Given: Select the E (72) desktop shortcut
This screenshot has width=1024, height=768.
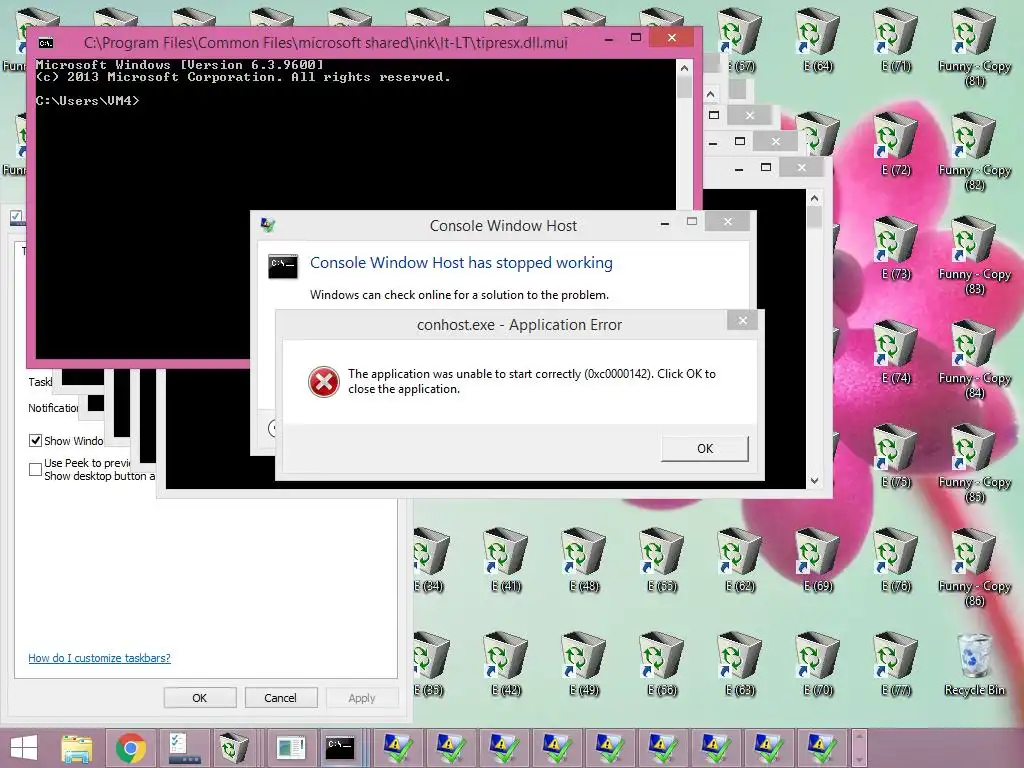Looking at the screenshot, I should (x=896, y=144).
